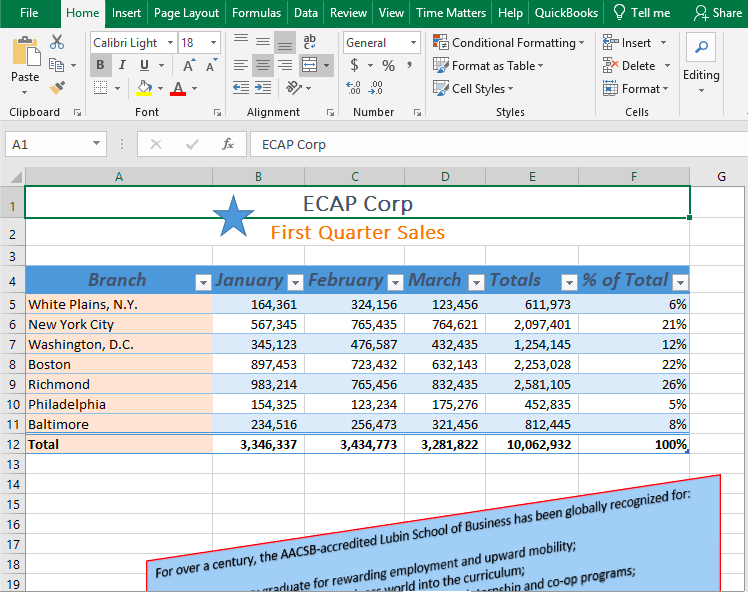Viewport: 748px width, 592px height.
Task: Toggle Underline formatting
Action: pyautogui.click(x=145, y=65)
